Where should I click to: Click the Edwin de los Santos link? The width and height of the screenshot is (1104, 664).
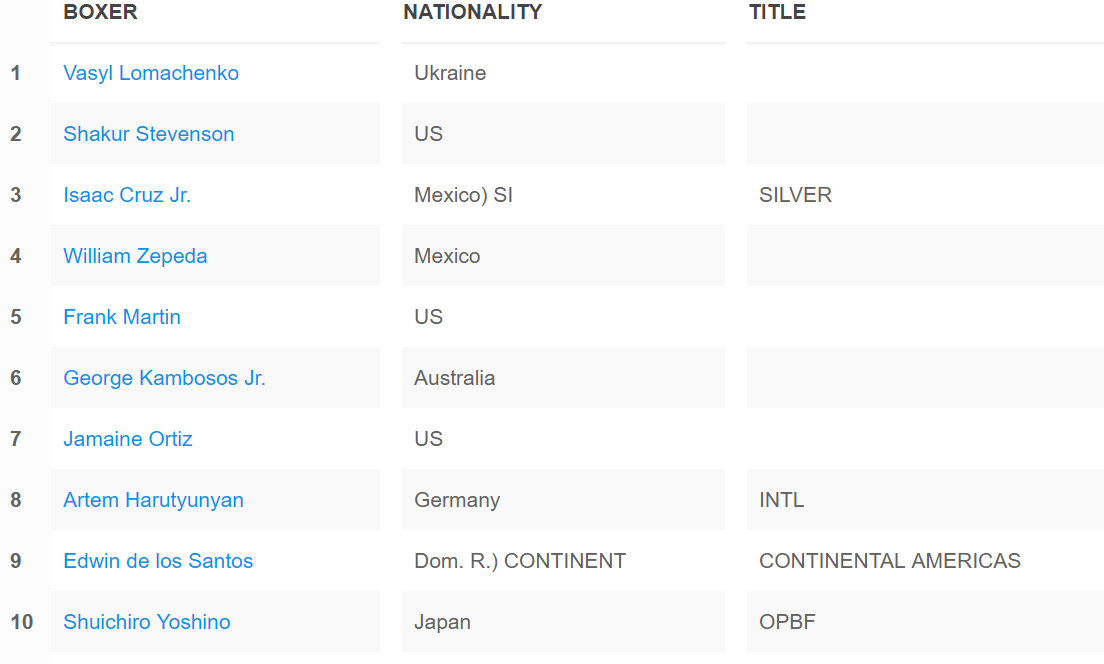pyautogui.click(x=158, y=561)
